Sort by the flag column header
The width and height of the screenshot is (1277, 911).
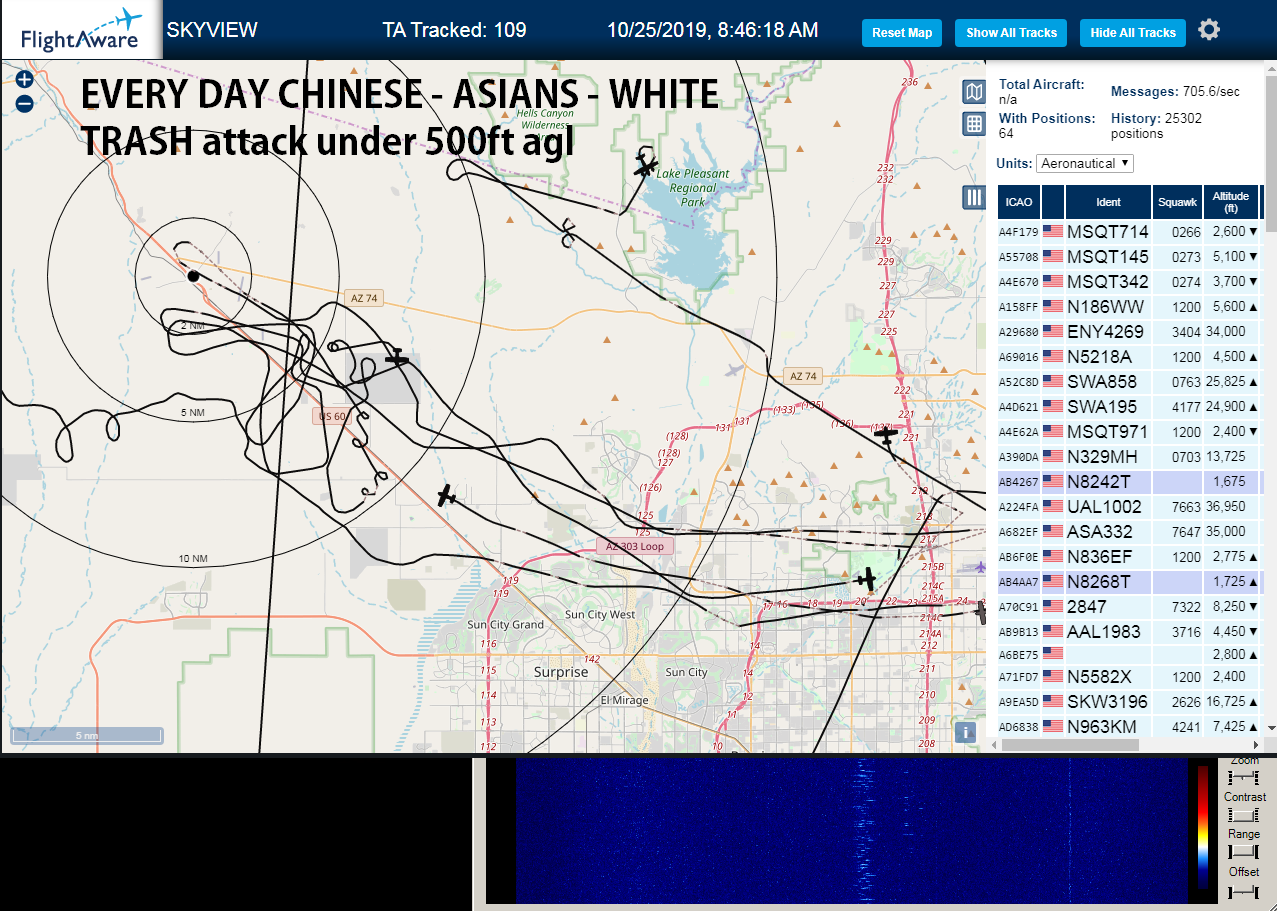[x=1053, y=202]
